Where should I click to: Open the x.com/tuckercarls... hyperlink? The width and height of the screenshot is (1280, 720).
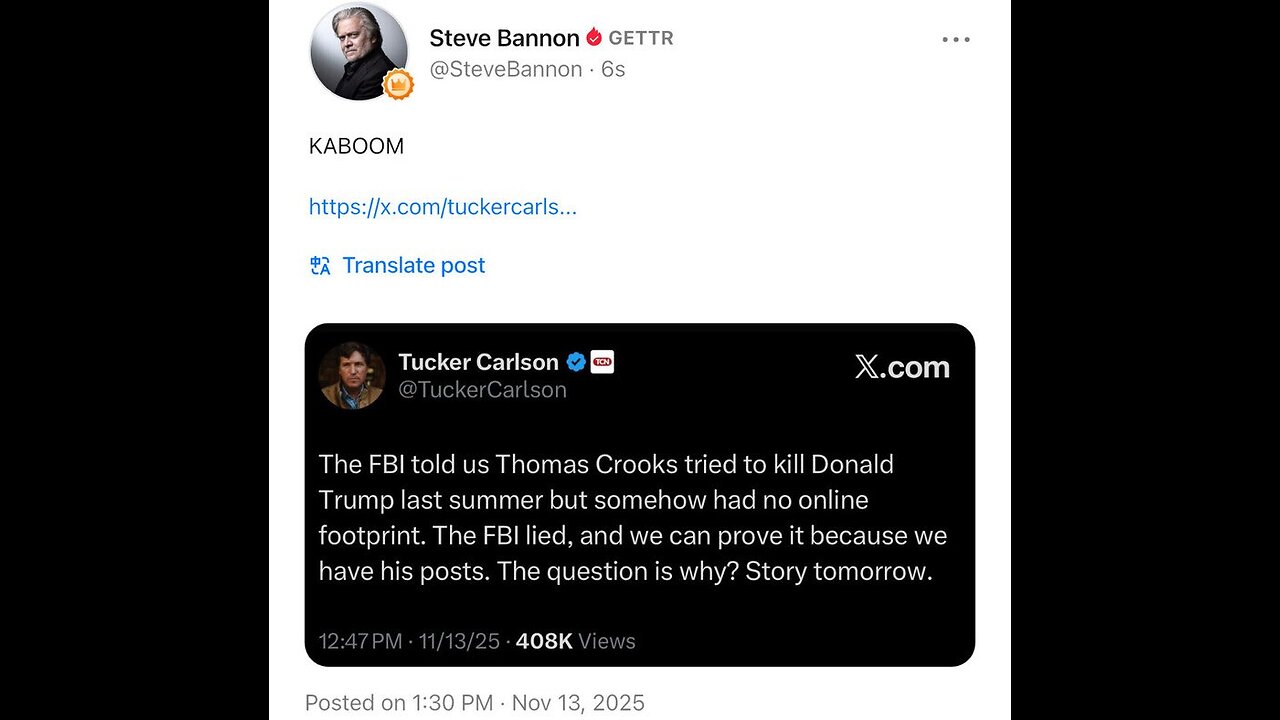[442, 207]
